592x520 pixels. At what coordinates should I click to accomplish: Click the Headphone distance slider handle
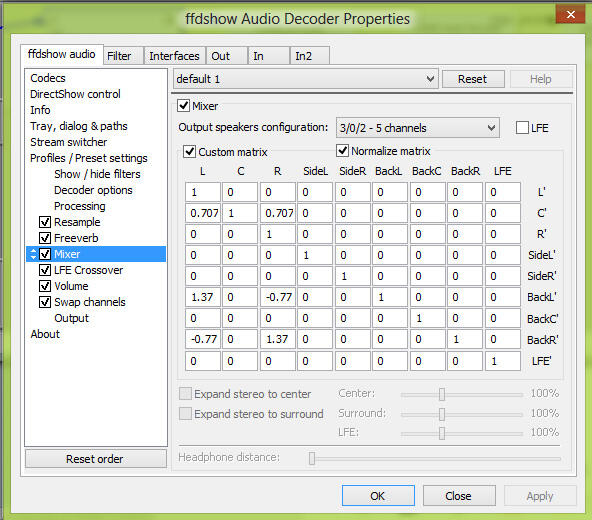[x=312, y=458]
